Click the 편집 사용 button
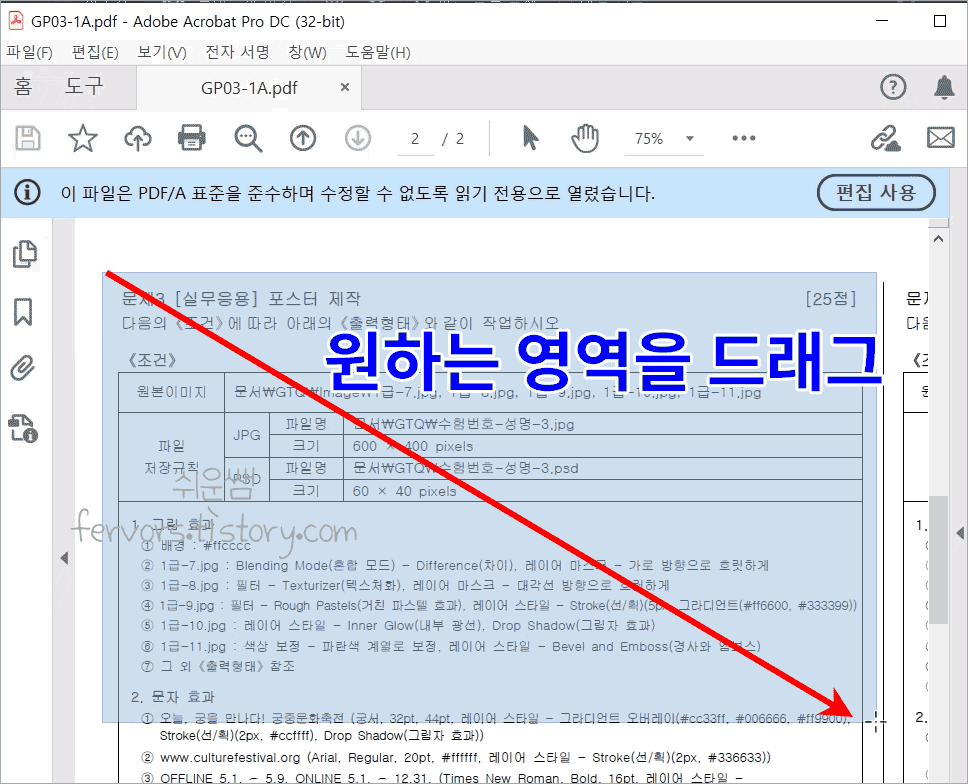The height and width of the screenshot is (784, 968). click(876, 193)
